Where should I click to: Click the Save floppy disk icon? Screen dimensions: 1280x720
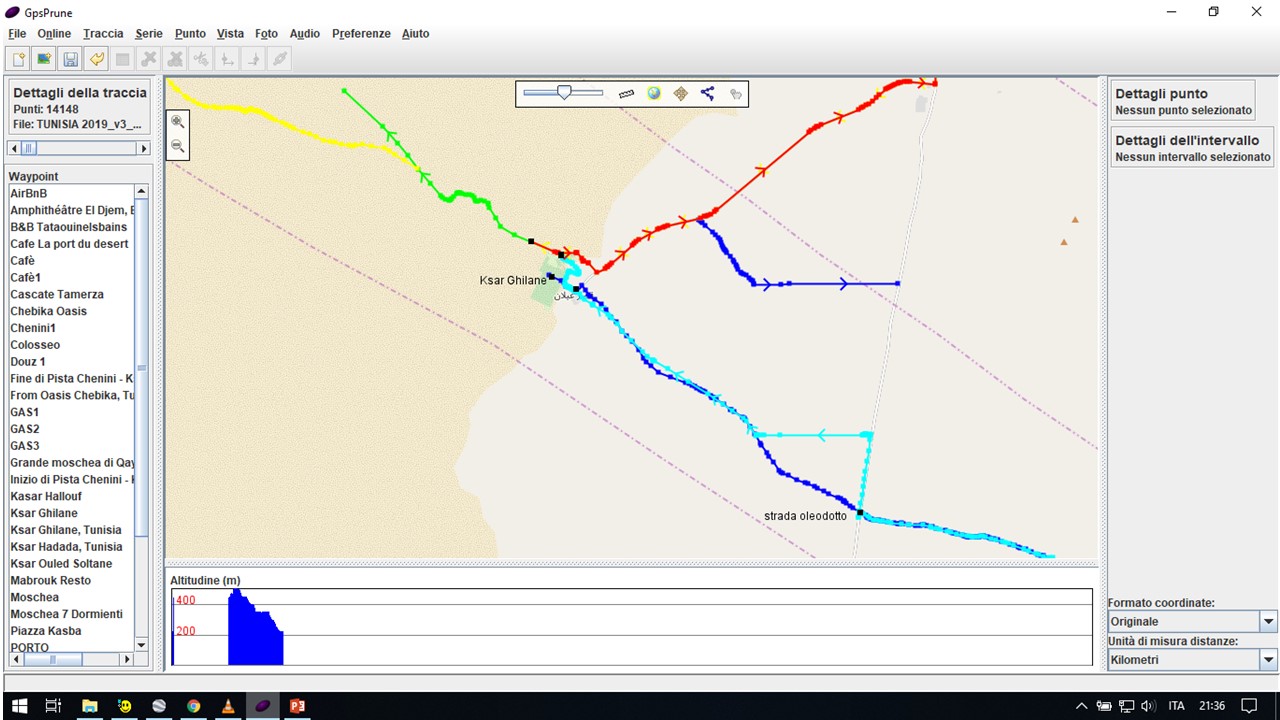click(71, 59)
